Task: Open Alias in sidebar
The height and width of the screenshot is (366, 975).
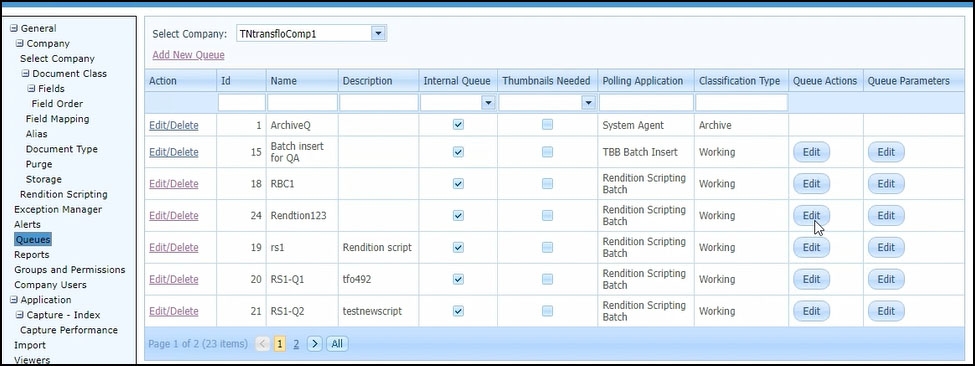Action: click(36, 134)
